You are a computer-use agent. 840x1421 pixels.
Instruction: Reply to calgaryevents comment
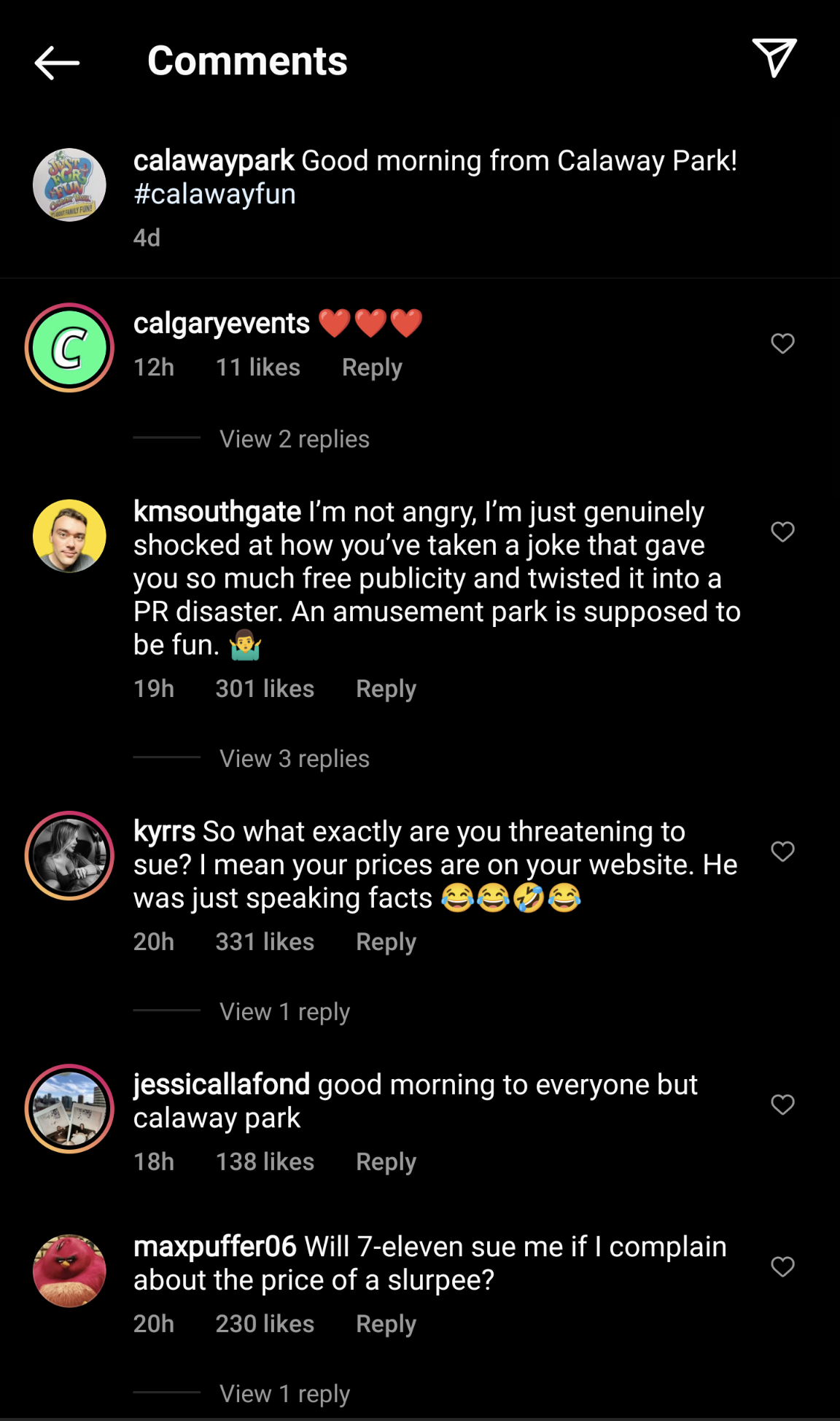coord(372,367)
